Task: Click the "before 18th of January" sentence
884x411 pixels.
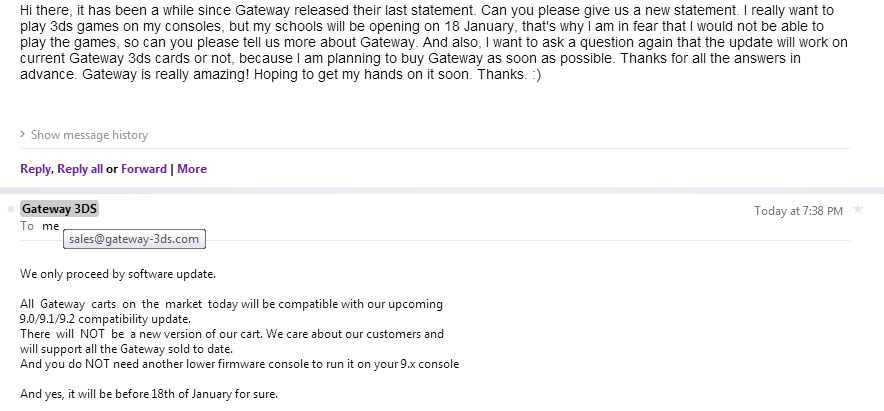Action: [x=148, y=394]
